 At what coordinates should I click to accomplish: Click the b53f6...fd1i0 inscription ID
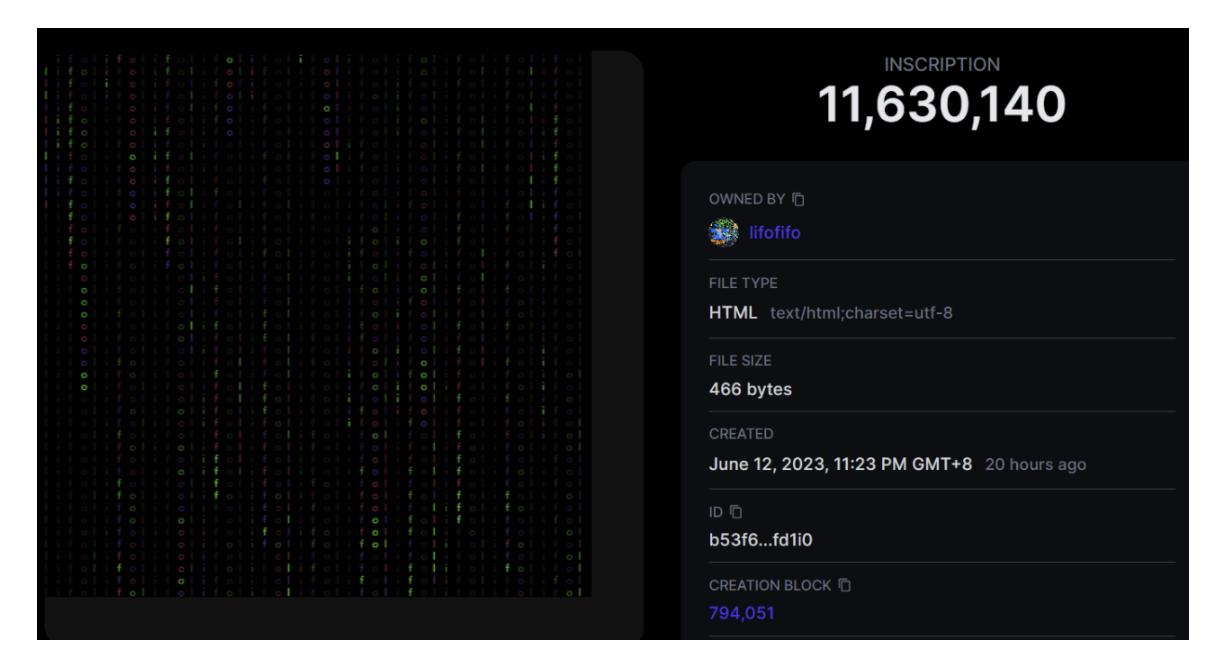(759, 537)
